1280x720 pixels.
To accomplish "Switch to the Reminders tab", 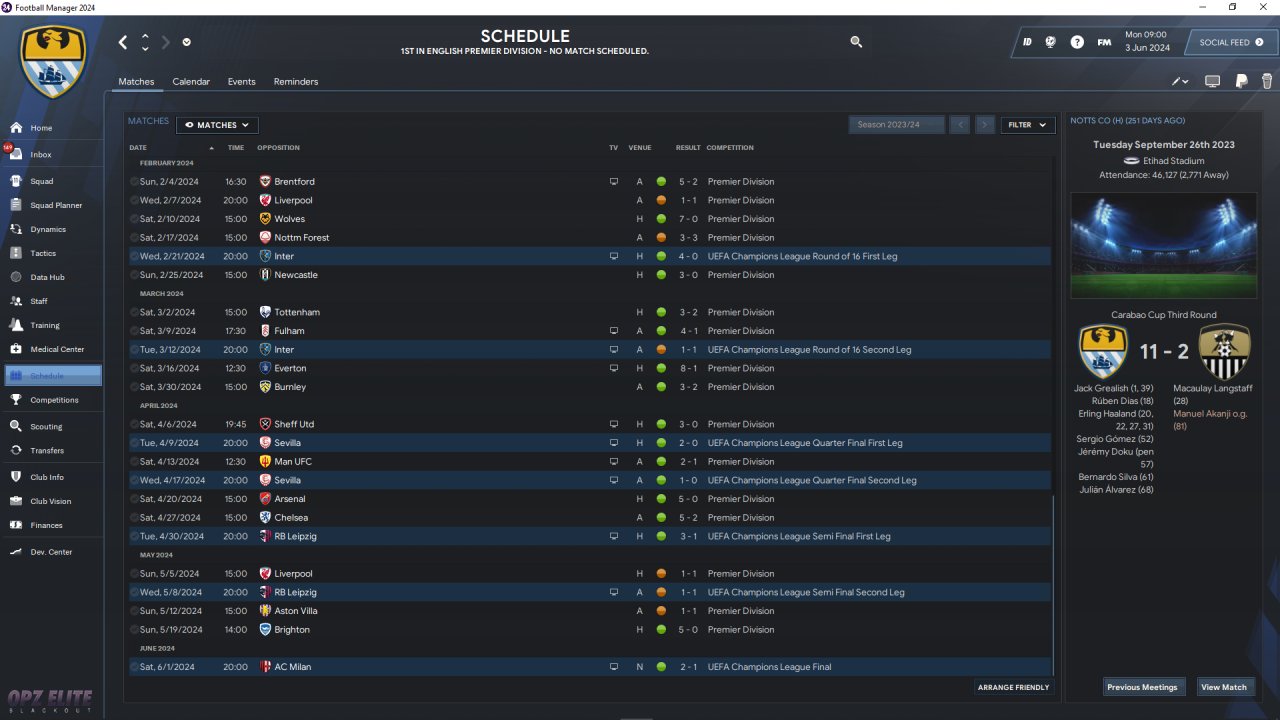I will coord(296,82).
